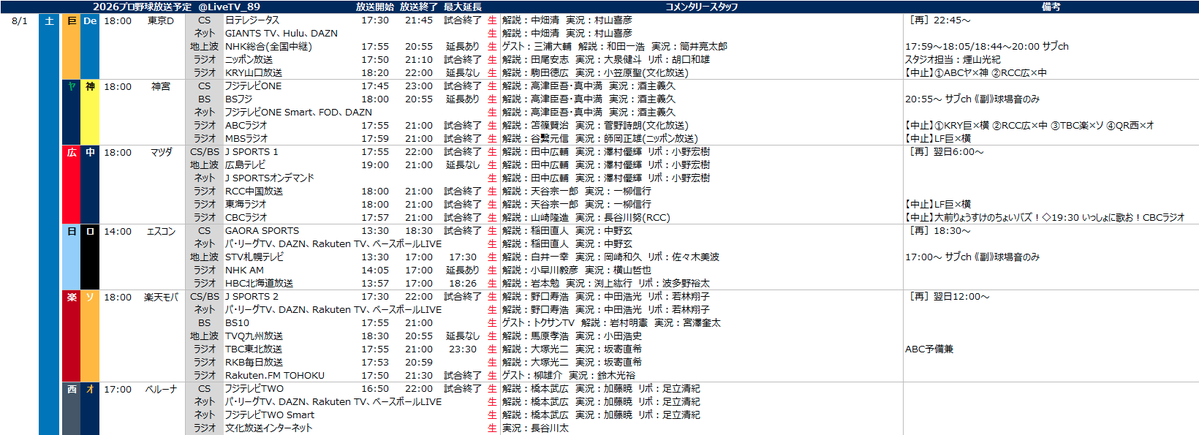Click the '放送終了' column header

pyautogui.click(x=419, y=6)
